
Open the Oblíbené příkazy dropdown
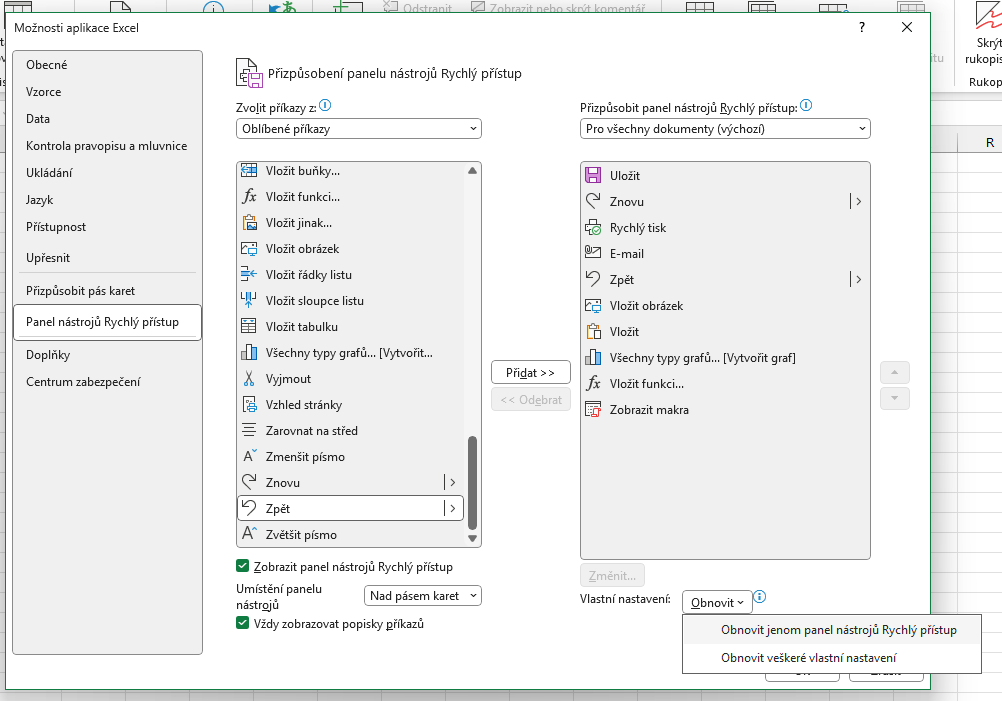[359, 129]
